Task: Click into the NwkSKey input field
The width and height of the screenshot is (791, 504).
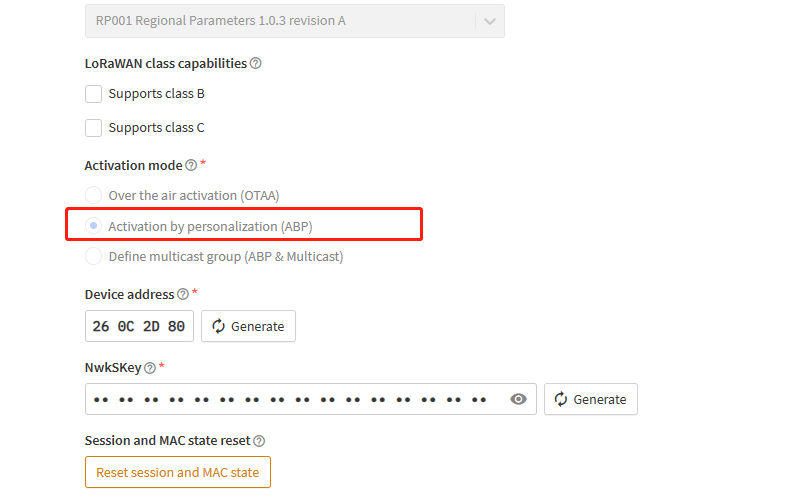Action: (x=290, y=399)
